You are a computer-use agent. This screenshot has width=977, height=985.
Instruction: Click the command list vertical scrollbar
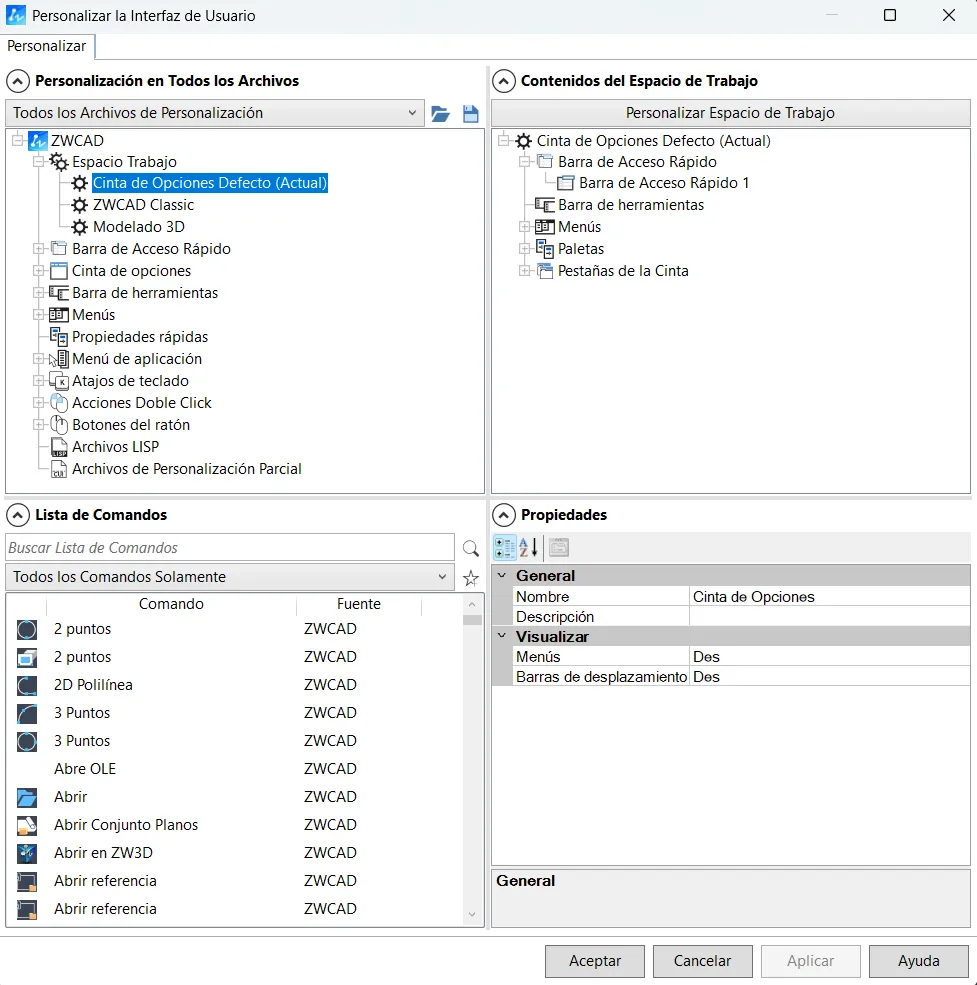[x=472, y=760]
